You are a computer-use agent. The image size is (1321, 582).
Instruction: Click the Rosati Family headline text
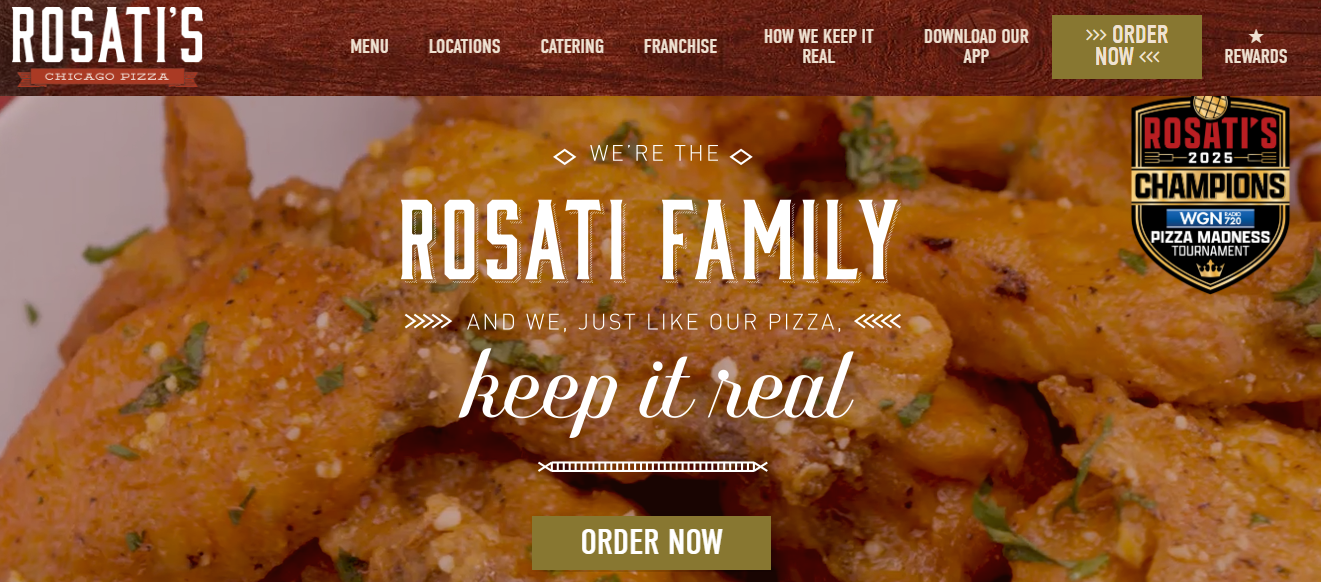pos(649,240)
